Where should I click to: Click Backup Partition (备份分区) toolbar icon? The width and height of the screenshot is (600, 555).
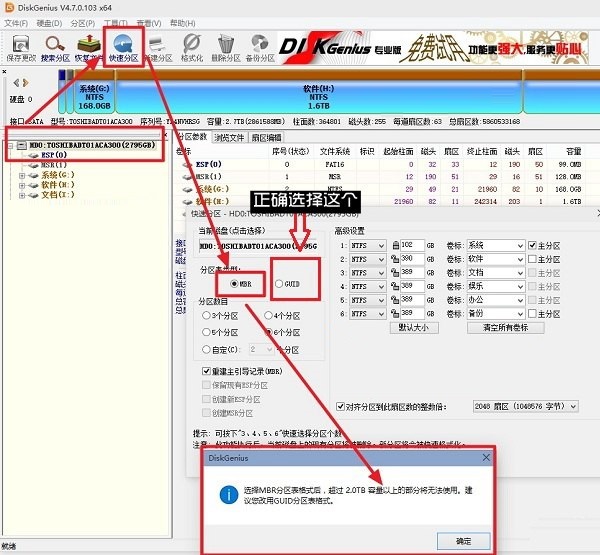pyautogui.click(x=260, y=48)
